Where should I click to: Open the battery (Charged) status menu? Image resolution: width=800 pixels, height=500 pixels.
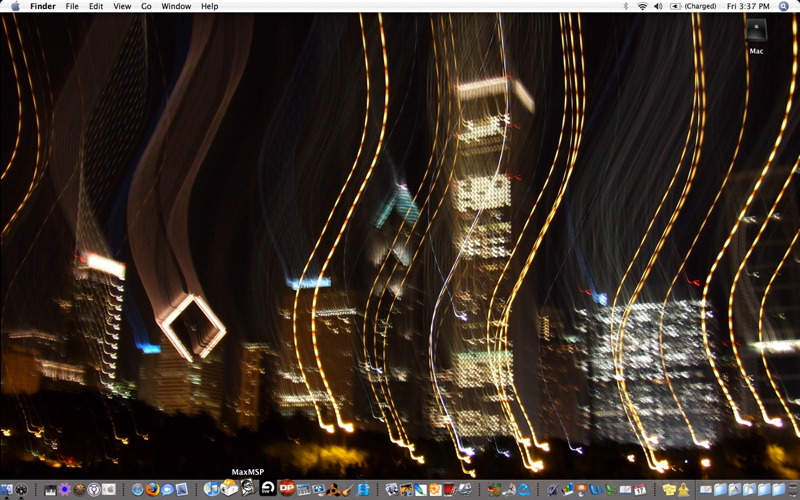point(693,6)
